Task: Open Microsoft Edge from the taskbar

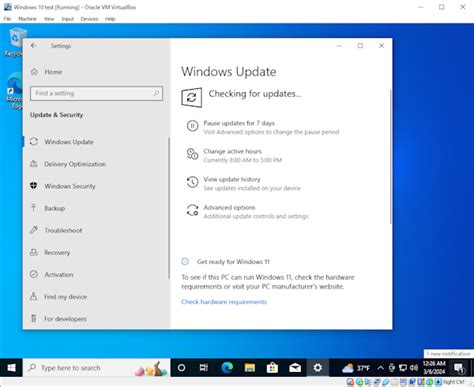Action: pos(227,368)
